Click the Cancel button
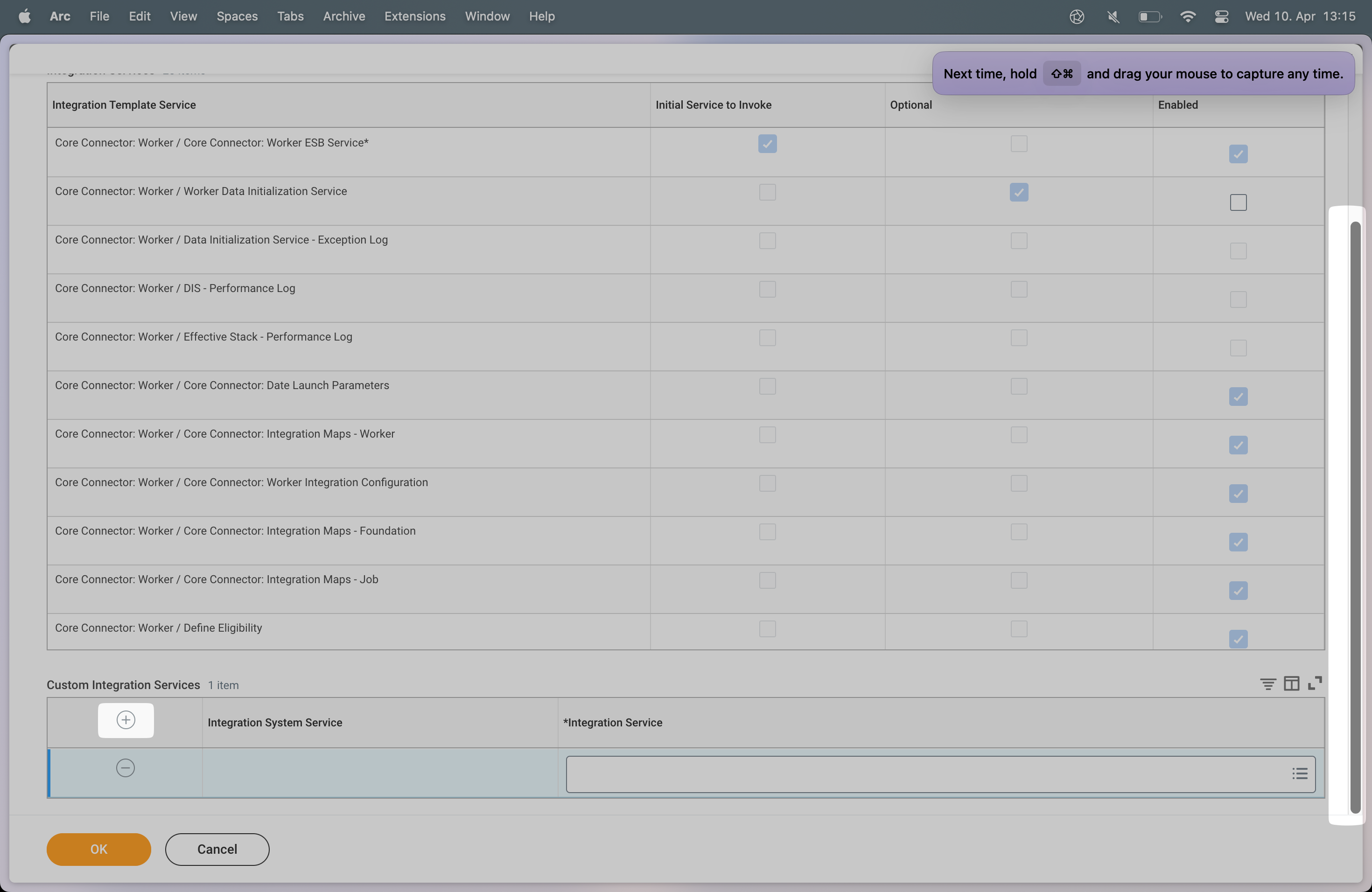The image size is (1372, 892). point(217,849)
